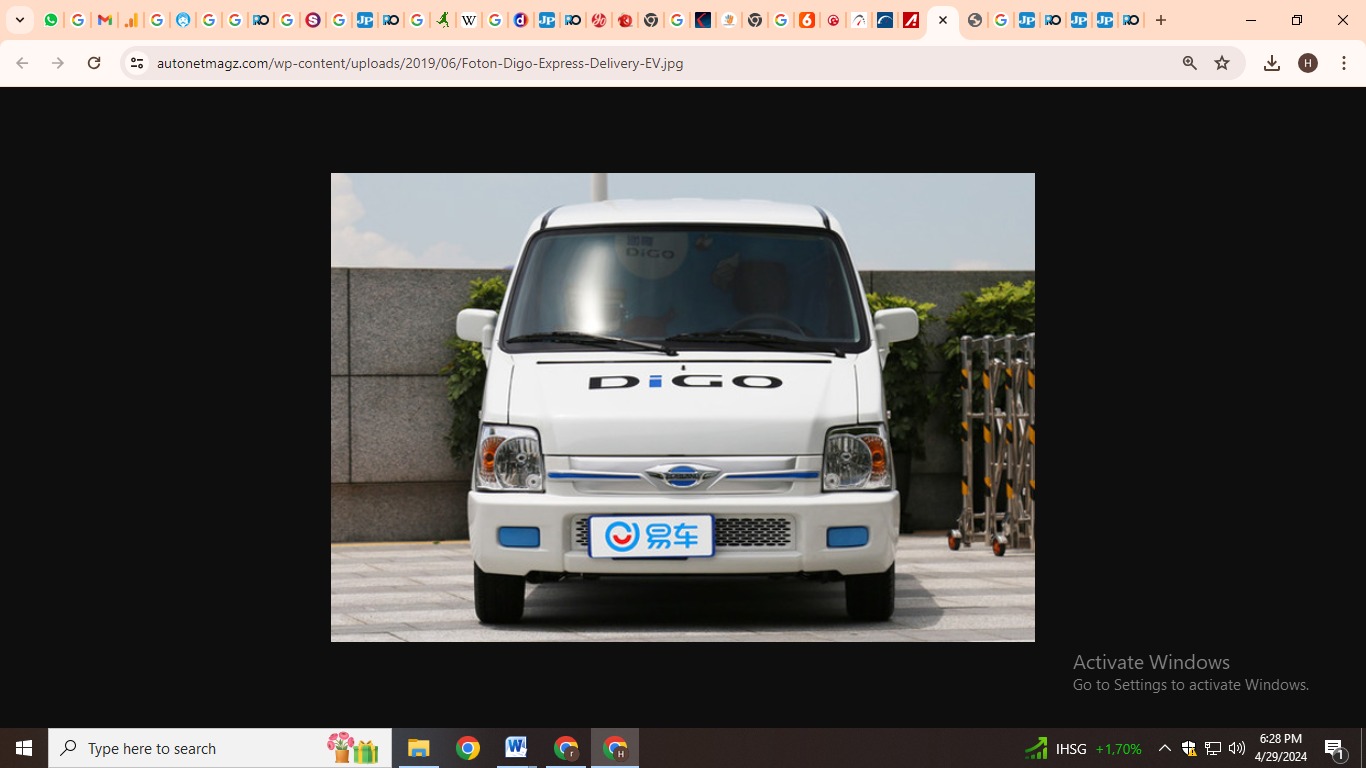Reload the page using the refresh icon
Image resolution: width=1366 pixels, height=768 pixels.
point(94,63)
